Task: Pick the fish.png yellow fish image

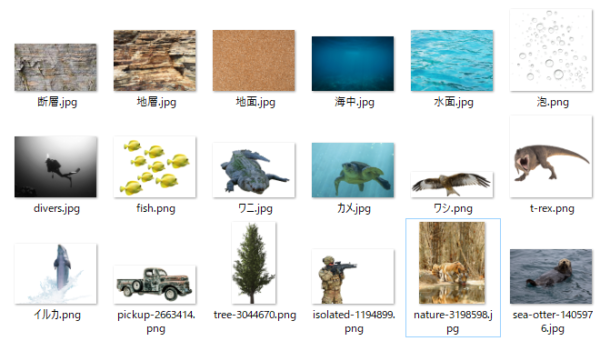Action: 155,167
